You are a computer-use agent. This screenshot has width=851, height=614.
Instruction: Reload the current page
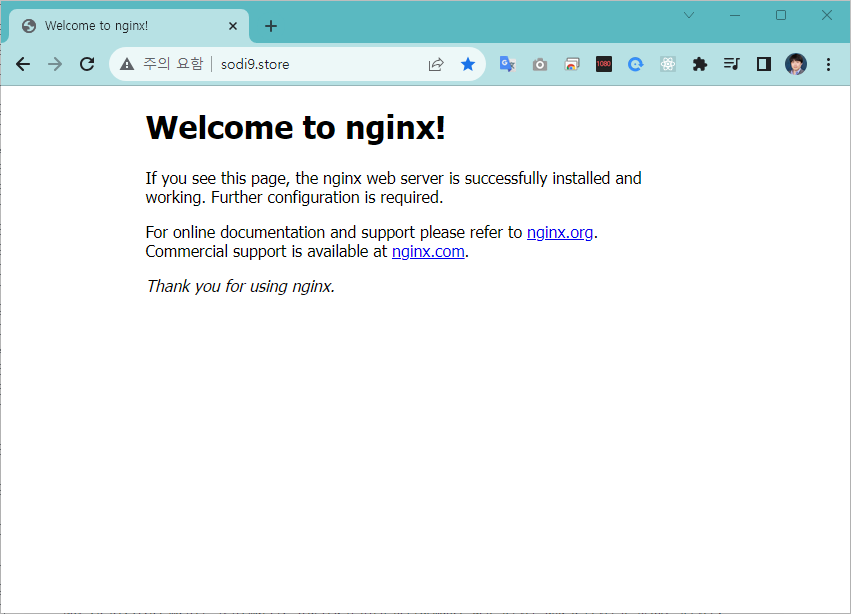[86, 63]
